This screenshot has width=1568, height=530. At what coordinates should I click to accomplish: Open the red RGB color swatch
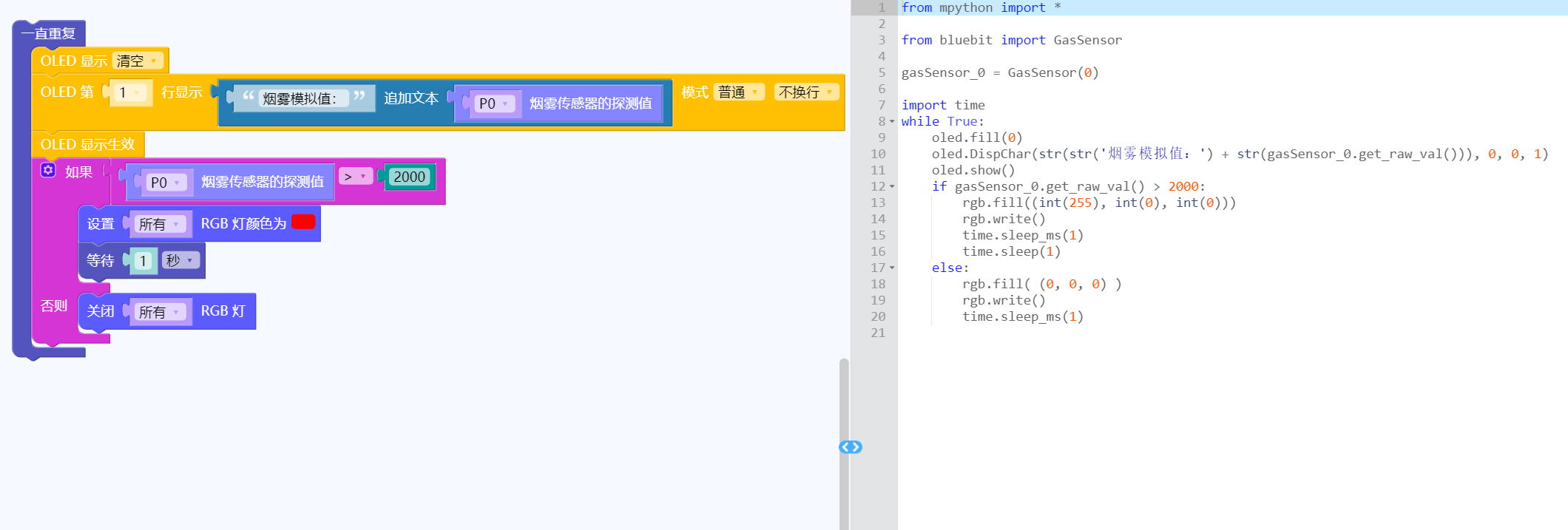(303, 222)
